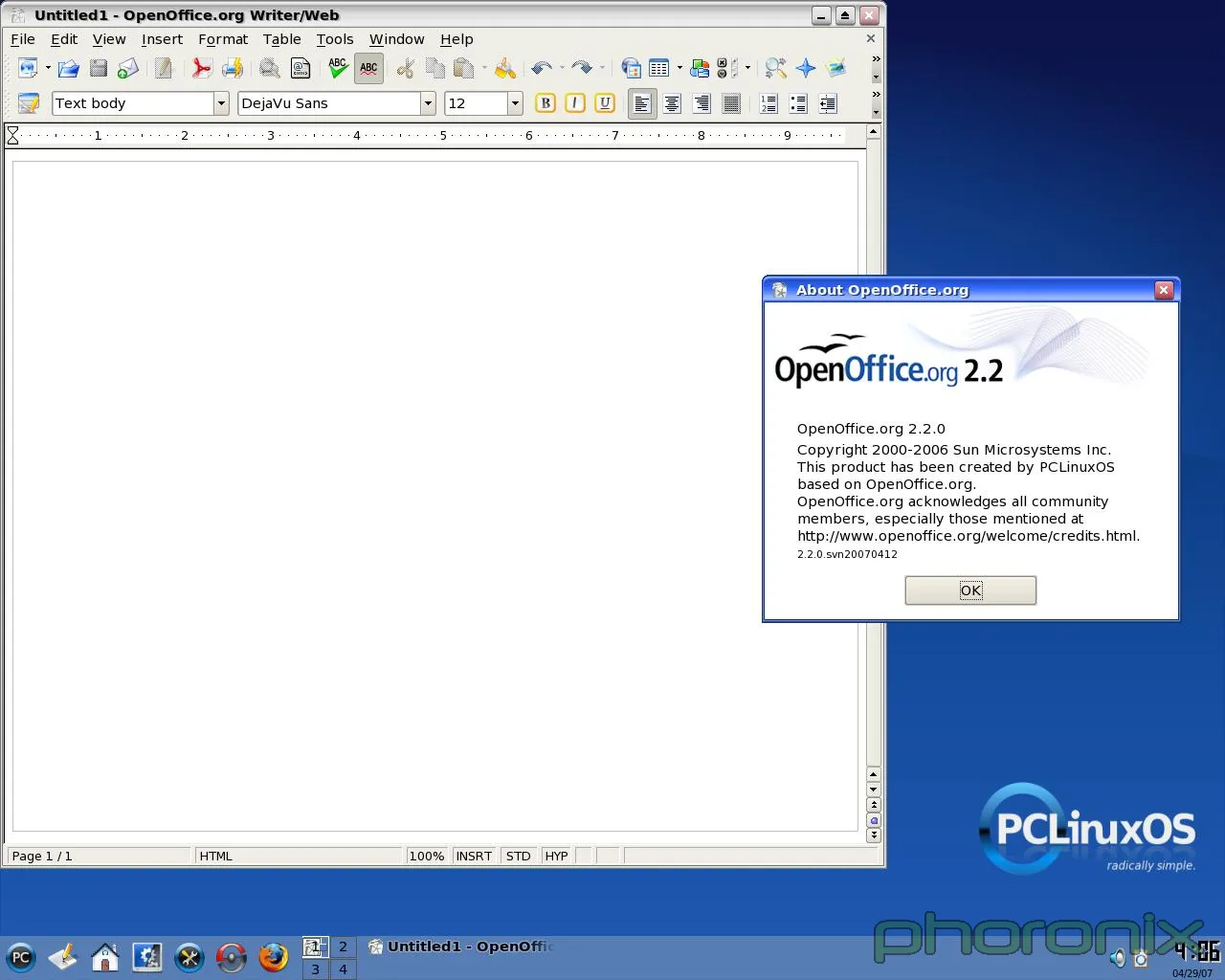Image resolution: width=1225 pixels, height=980 pixels.
Task: Open Find & Replace binoculars icon
Action: 776,68
